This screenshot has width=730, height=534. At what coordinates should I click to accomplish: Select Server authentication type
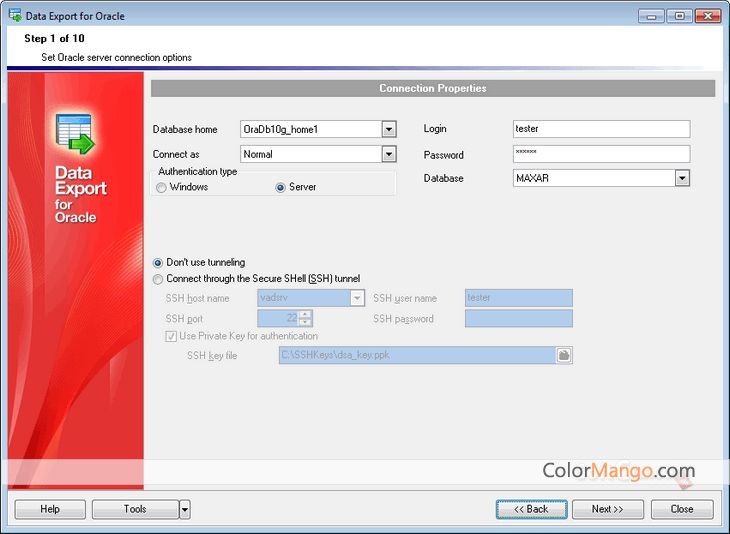pyautogui.click(x=280, y=188)
